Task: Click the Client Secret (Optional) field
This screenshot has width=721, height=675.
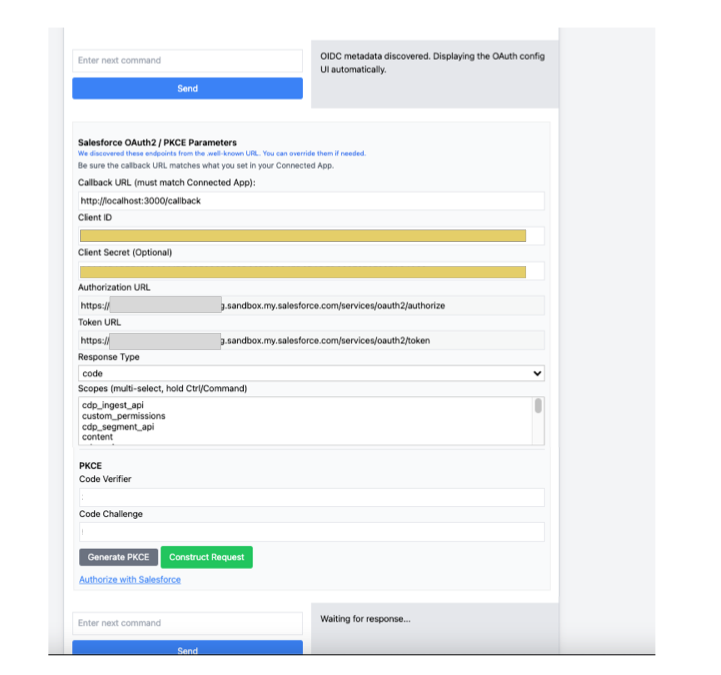Action: (311, 271)
